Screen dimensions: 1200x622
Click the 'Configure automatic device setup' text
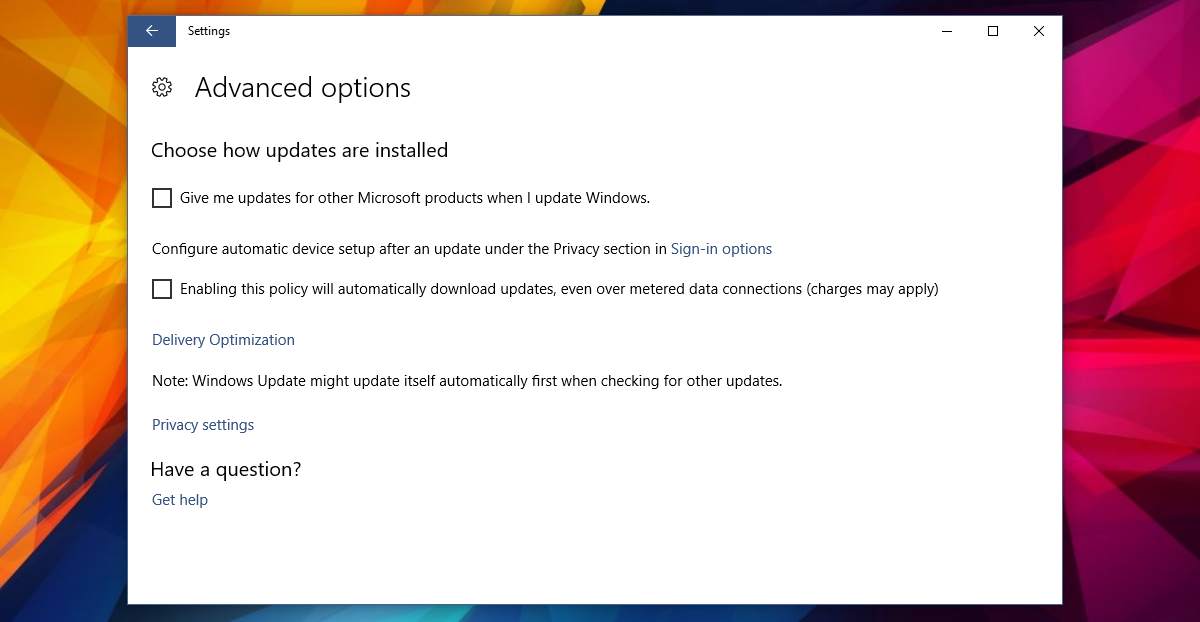click(x=408, y=249)
